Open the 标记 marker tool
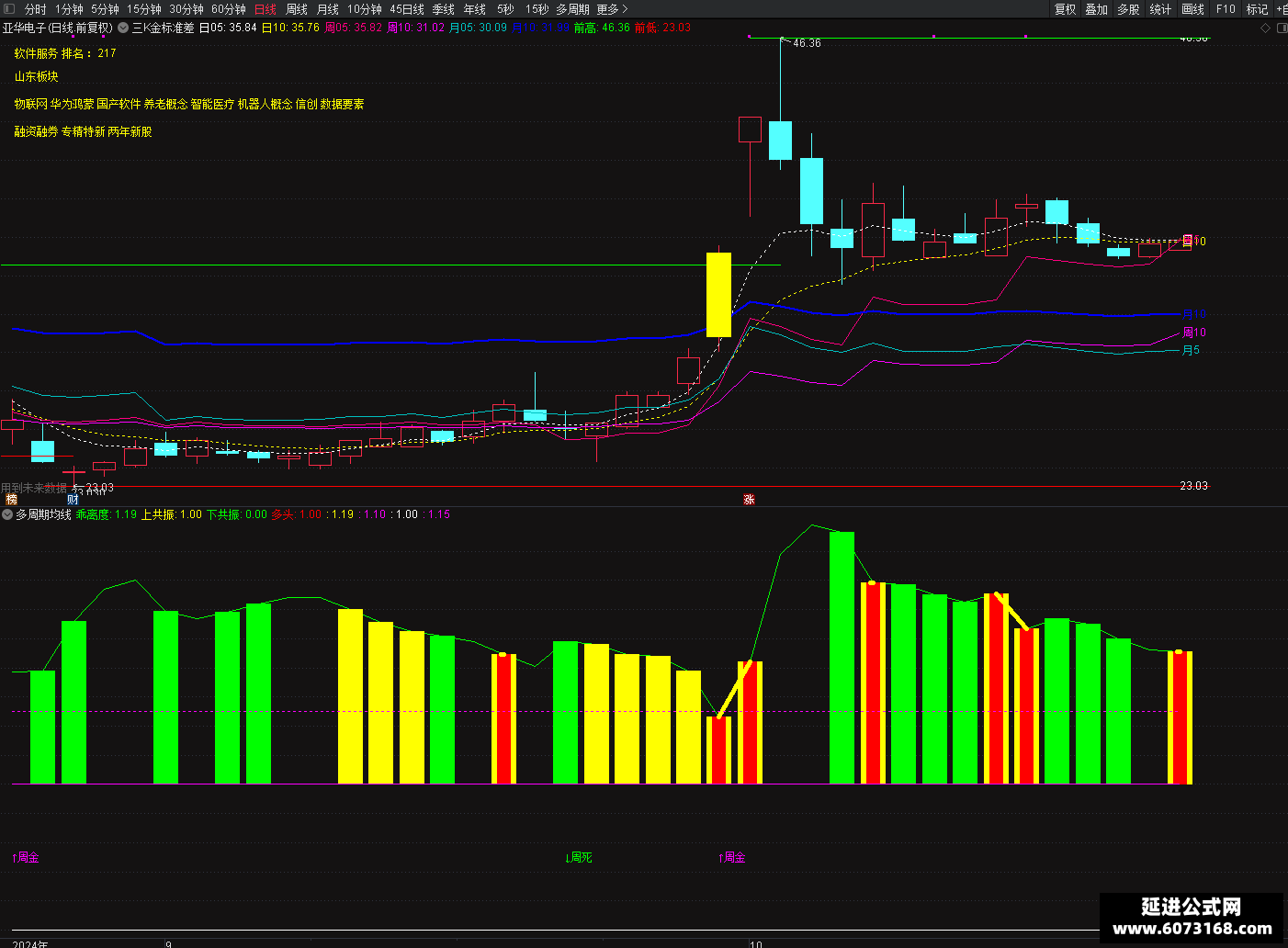 tap(1257, 9)
